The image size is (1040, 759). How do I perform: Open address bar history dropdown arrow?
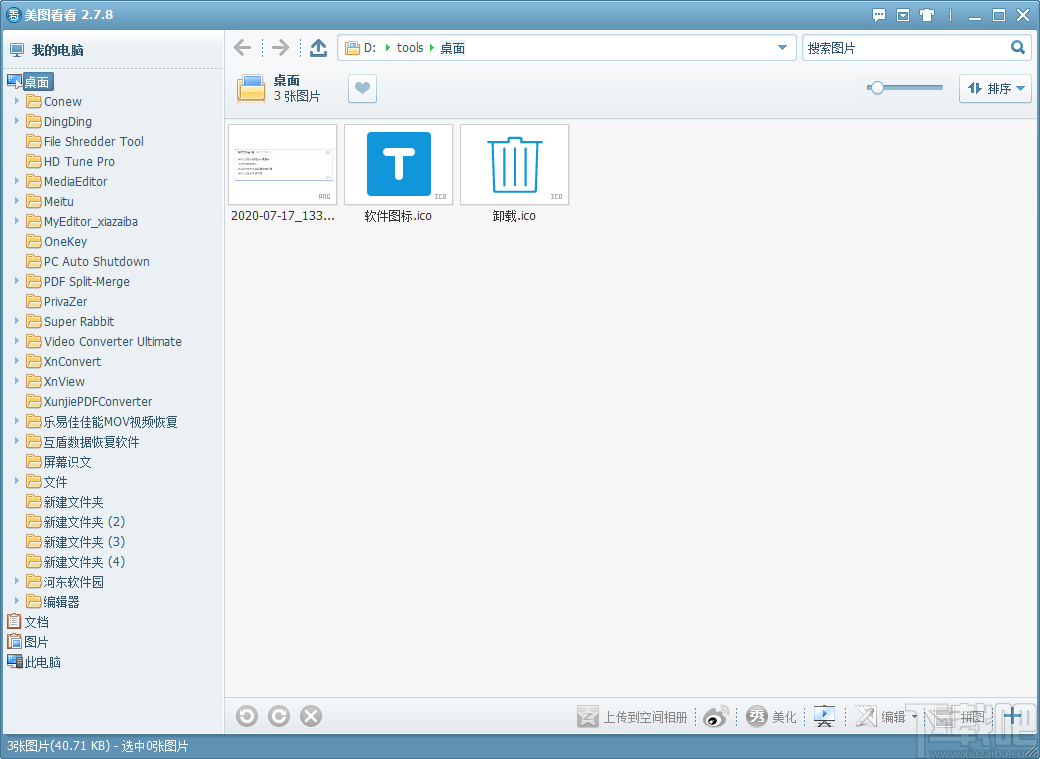pyautogui.click(x=782, y=48)
